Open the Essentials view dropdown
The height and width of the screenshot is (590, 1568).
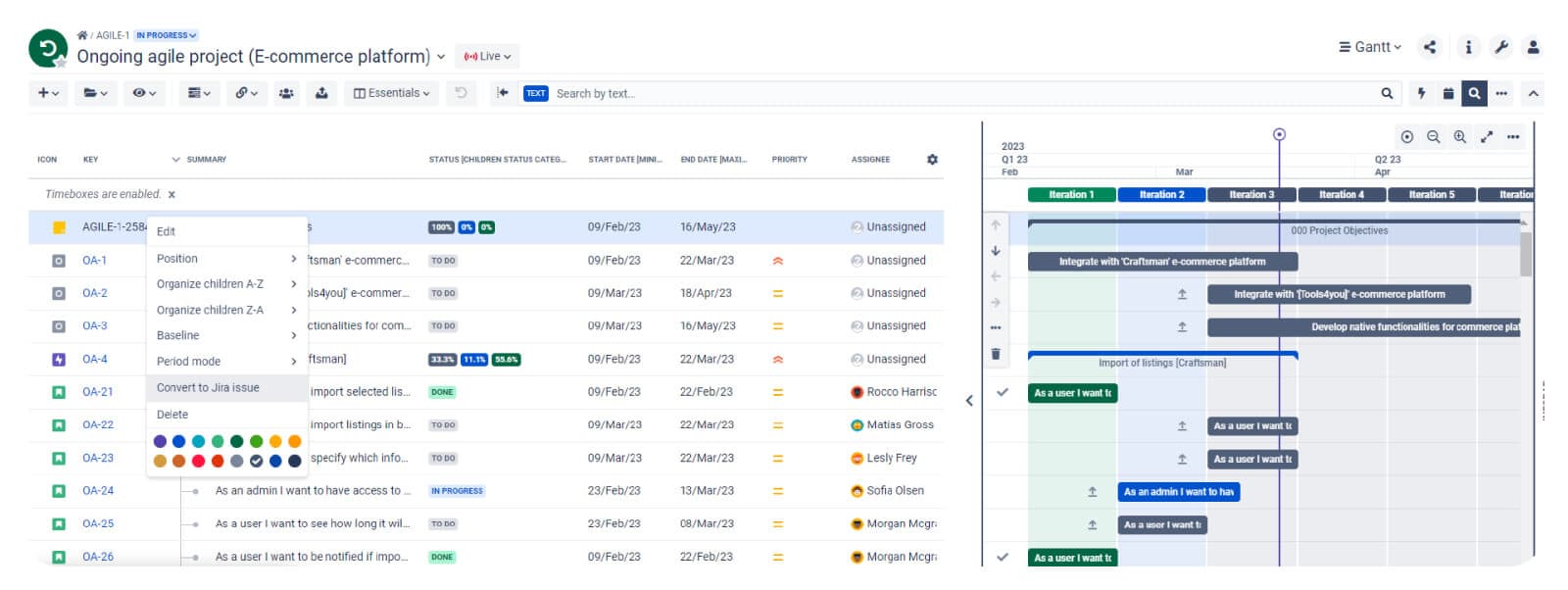(391, 93)
